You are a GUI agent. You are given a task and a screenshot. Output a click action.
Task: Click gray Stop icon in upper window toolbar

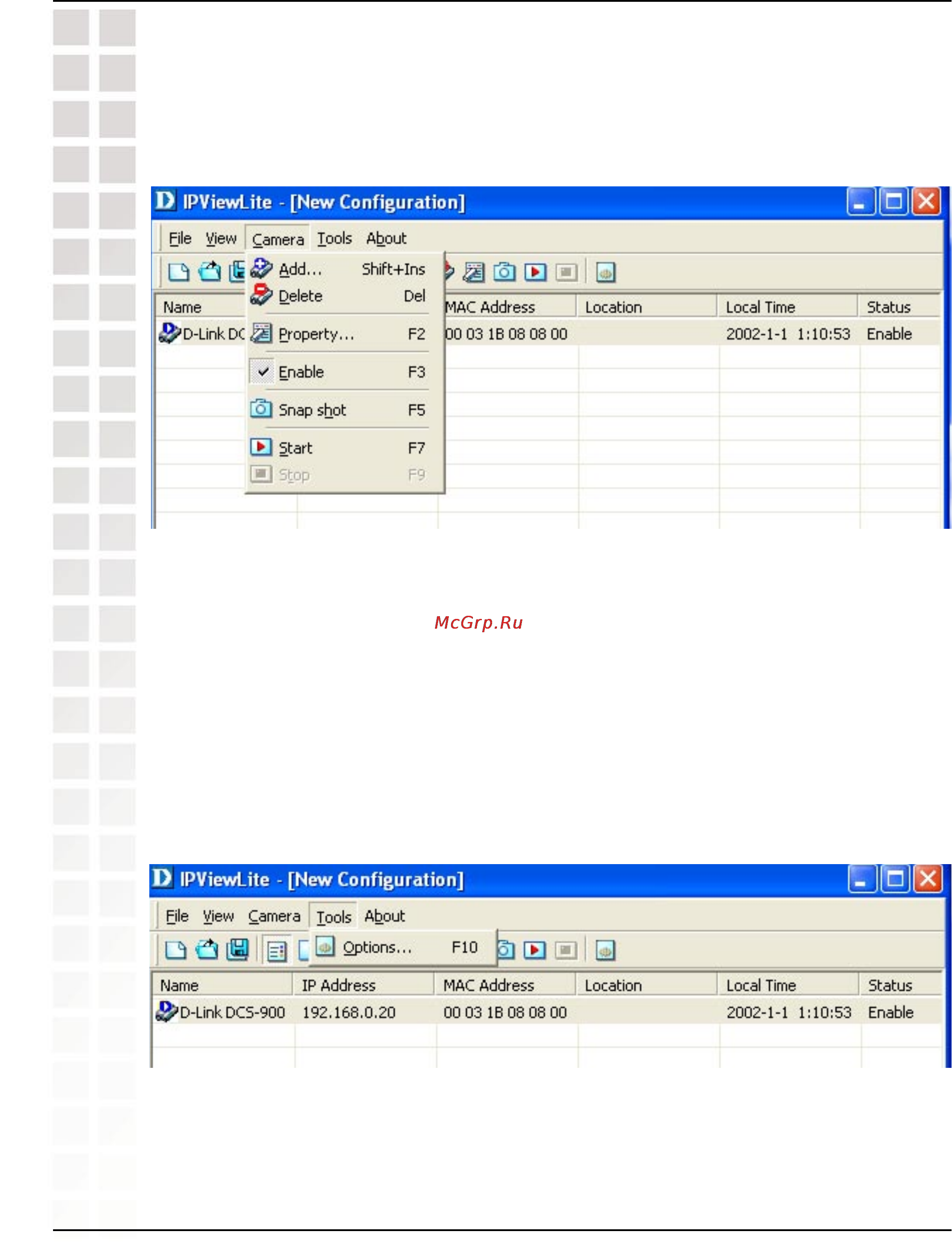point(566,272)
